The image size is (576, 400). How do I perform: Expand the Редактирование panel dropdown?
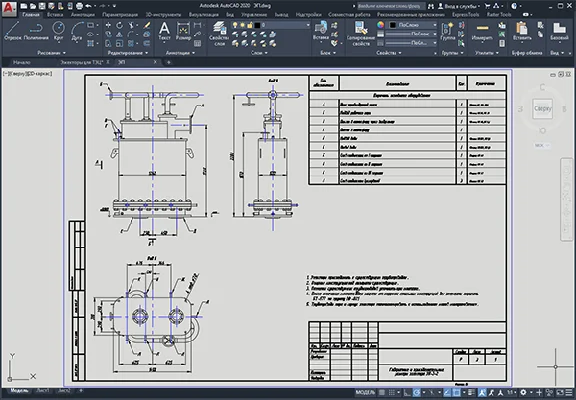coord(128,53)
